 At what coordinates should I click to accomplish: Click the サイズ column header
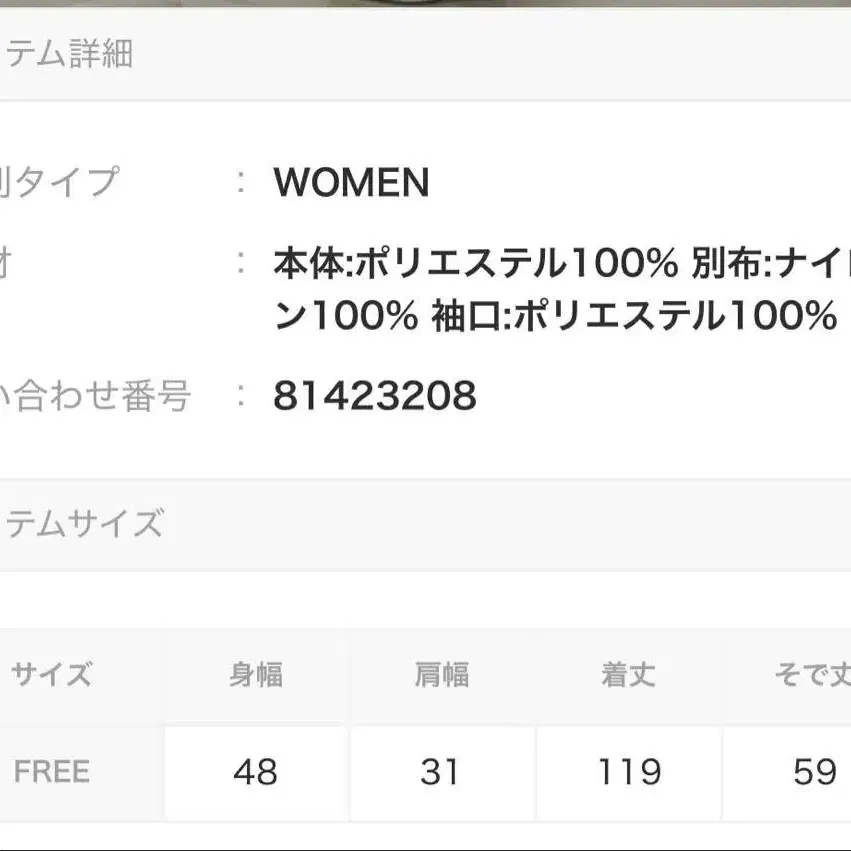click(x=51, y=675)
